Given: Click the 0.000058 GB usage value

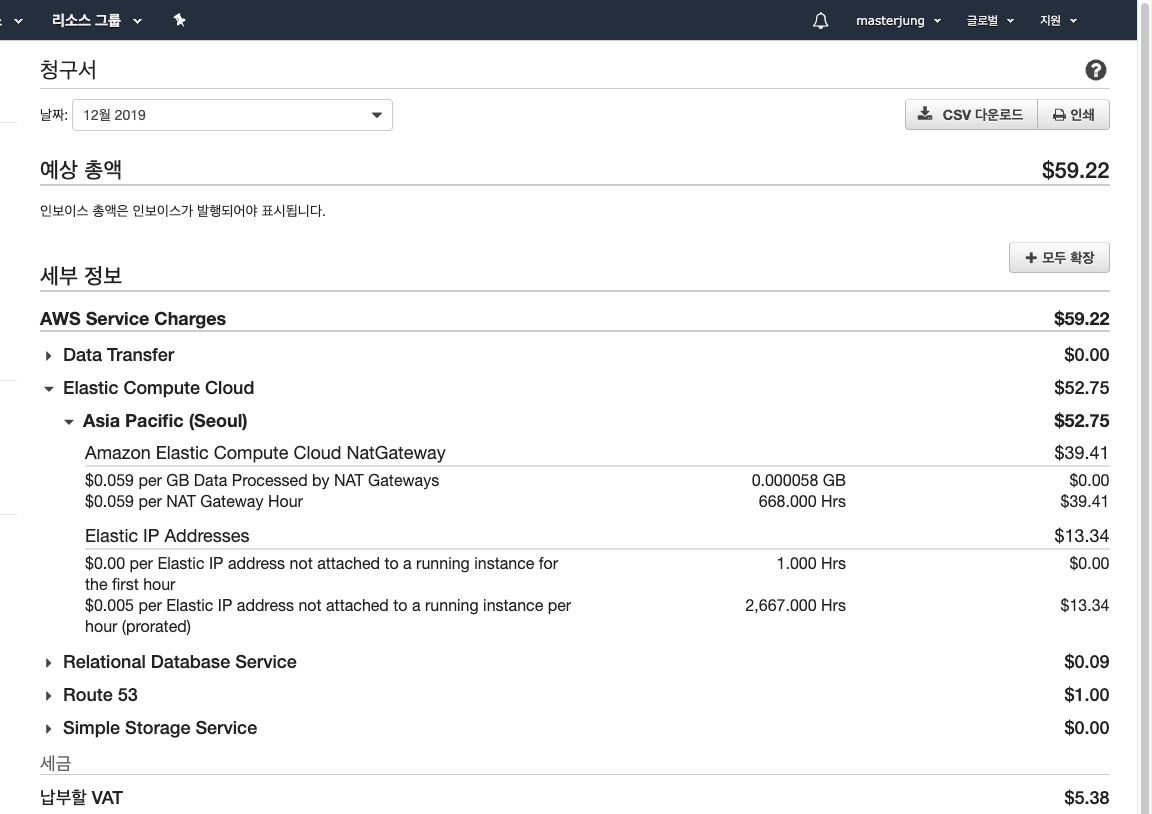Looking at the screenshot, I should (x=798, y=480).
